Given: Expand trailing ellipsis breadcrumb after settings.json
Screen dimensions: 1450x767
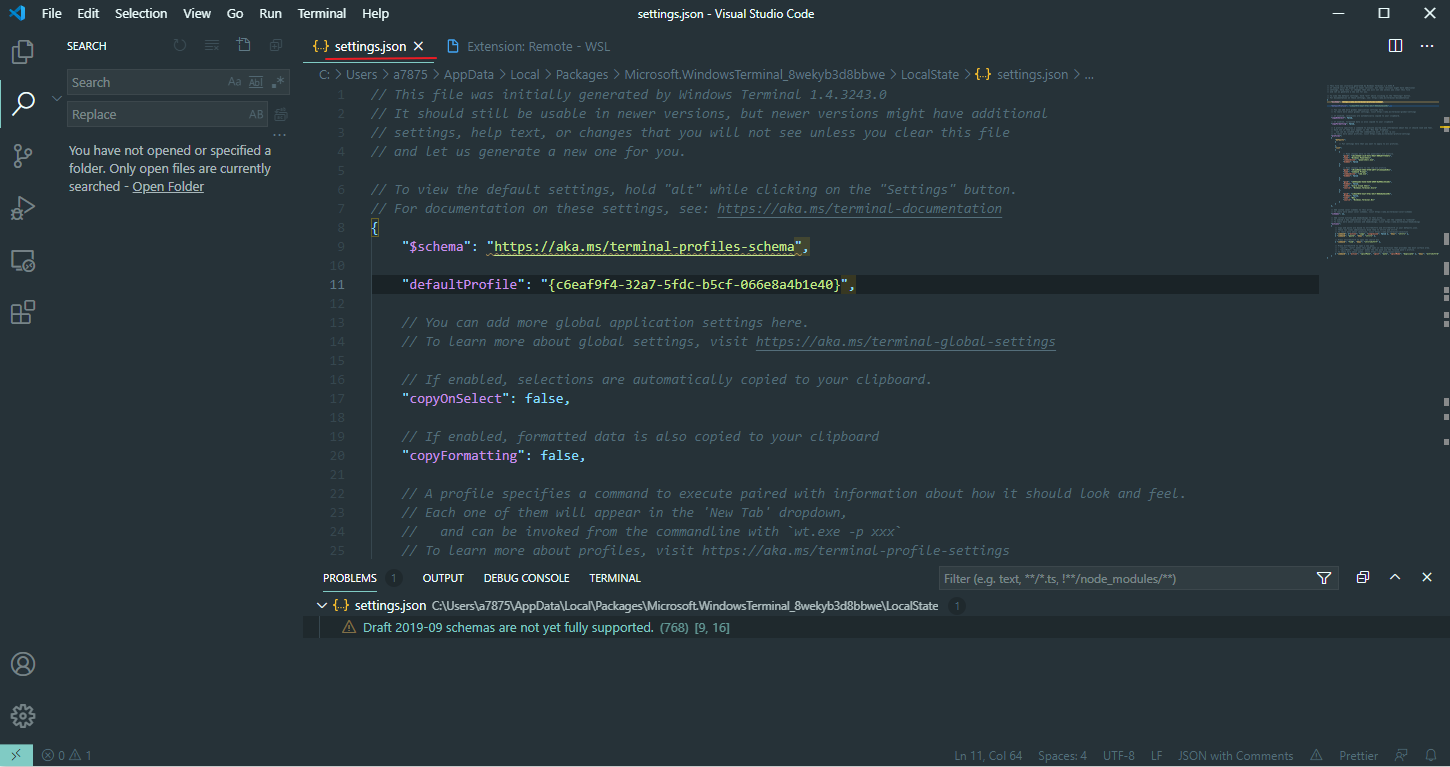Looking at the screenshot, I should point(1089,74).
